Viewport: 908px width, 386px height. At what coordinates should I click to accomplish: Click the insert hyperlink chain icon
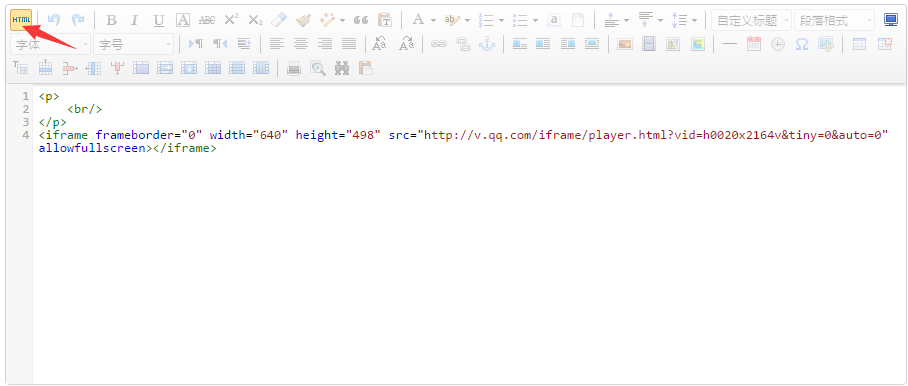(x=439, y=44)
